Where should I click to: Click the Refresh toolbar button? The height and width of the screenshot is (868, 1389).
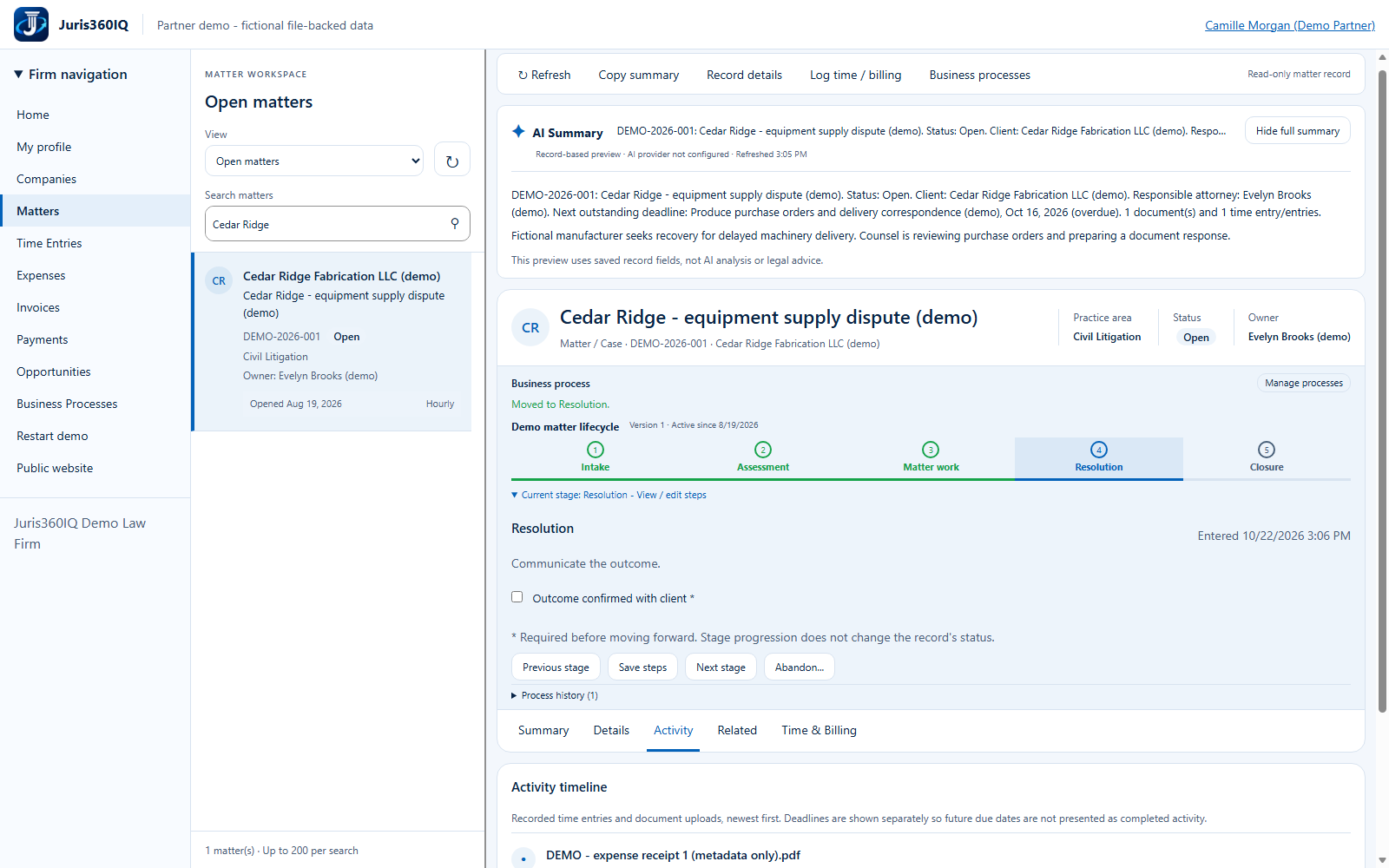(544, 75)
